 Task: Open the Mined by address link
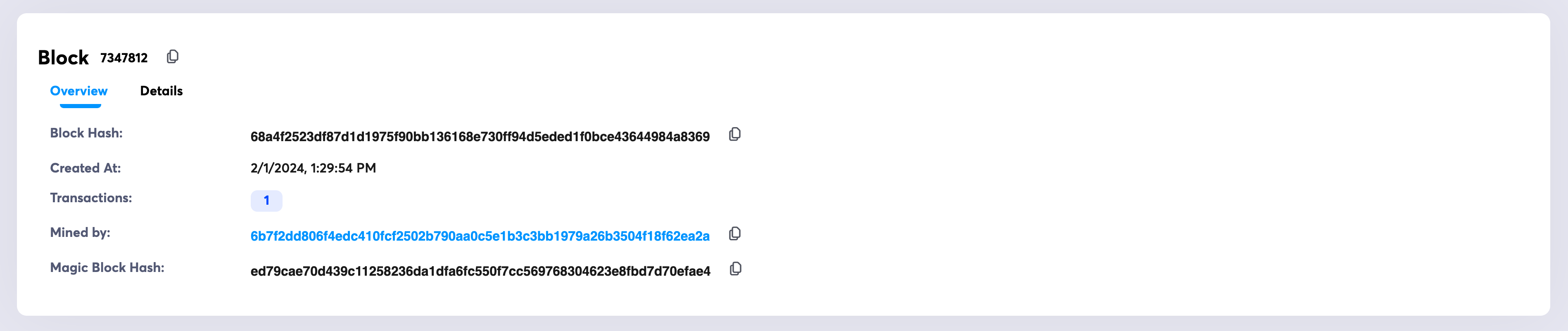[x=480, y=236]
